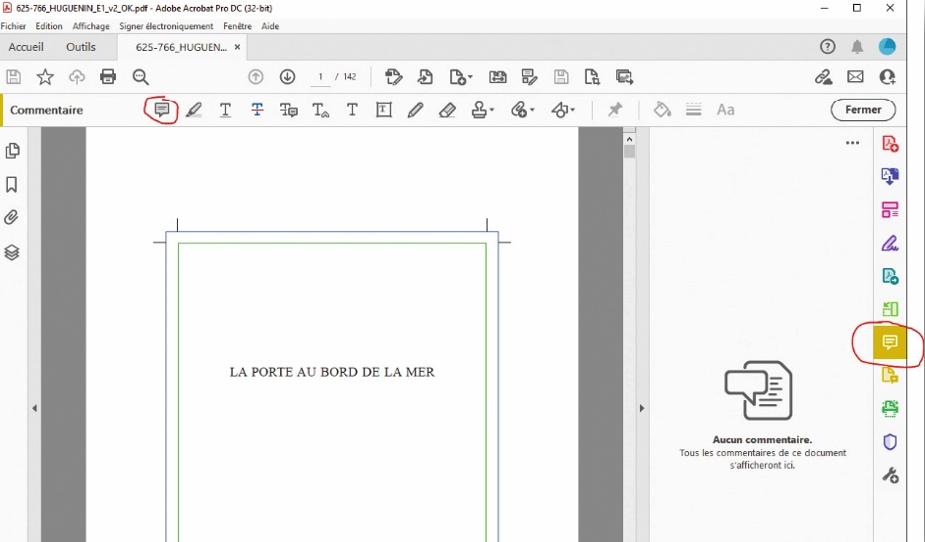Toggle the page thumbnails panel

[x=12, y=151]
